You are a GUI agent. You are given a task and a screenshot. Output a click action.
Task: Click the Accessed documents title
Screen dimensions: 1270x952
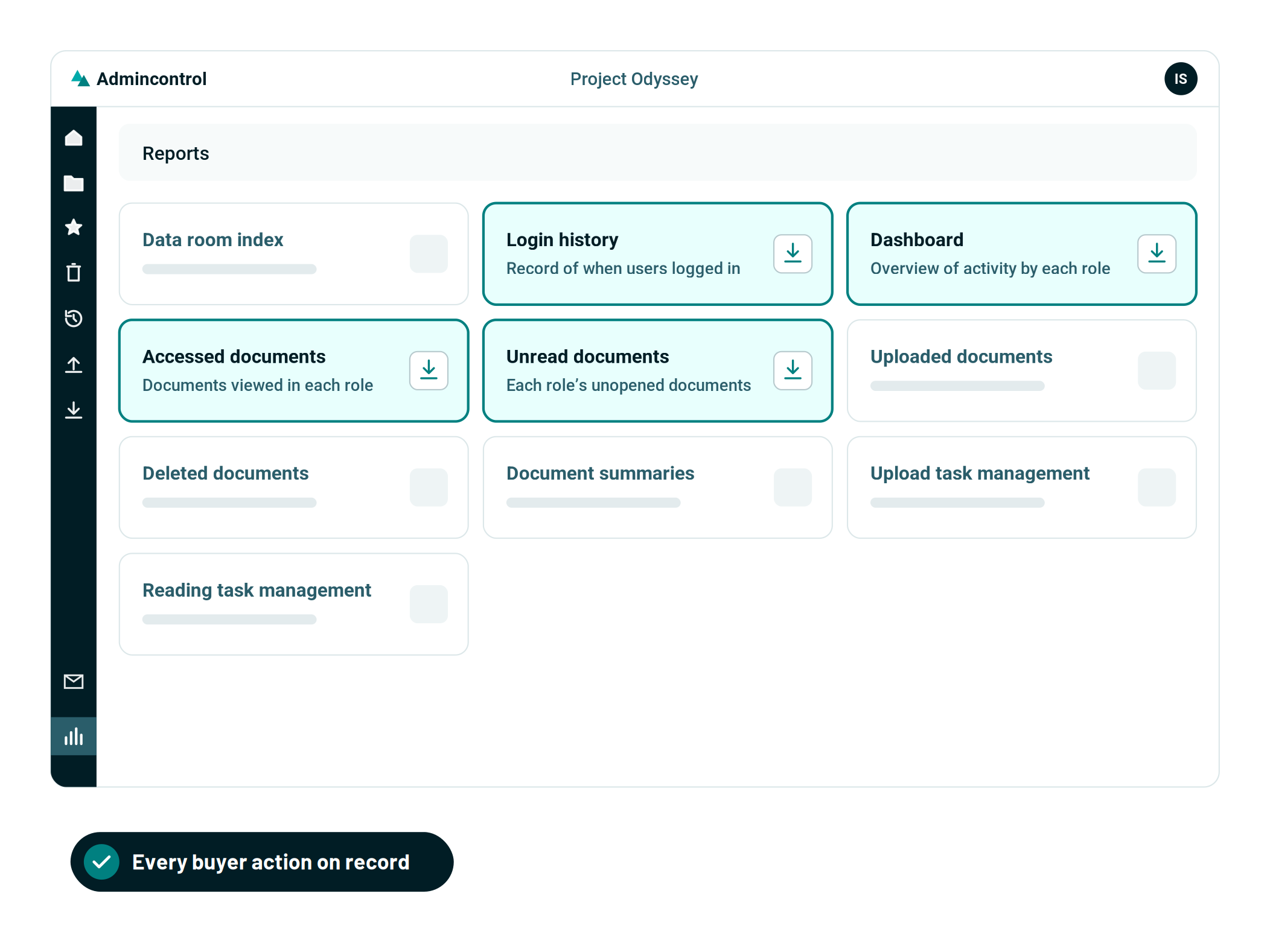(234, 357)
